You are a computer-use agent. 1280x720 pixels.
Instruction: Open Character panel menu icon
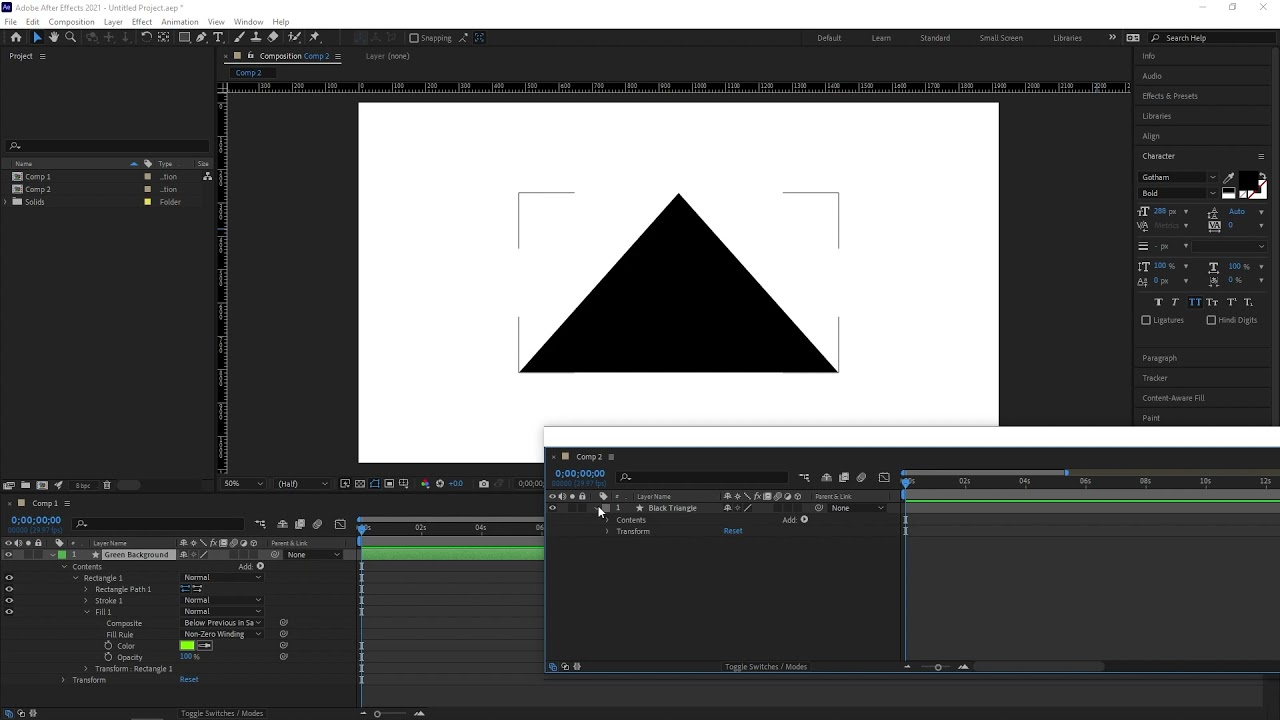(1261, 156)
